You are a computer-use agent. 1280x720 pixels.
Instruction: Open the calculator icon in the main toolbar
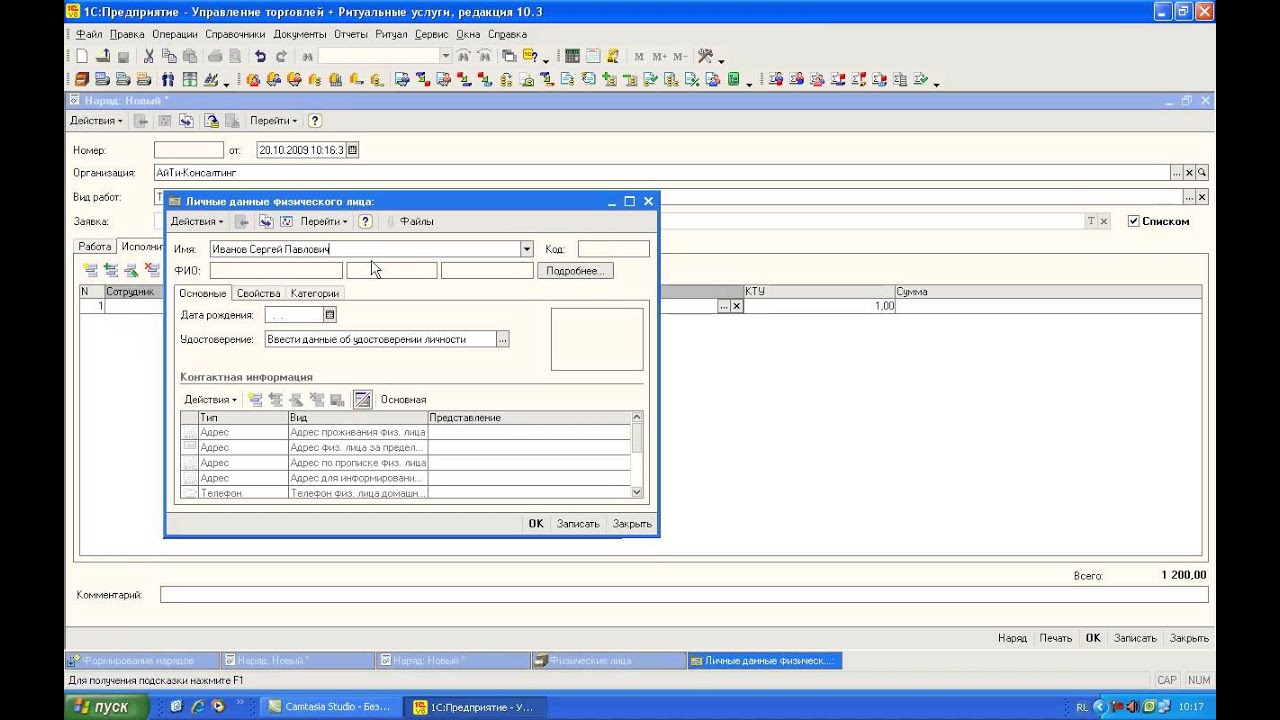tap(572, 56)
